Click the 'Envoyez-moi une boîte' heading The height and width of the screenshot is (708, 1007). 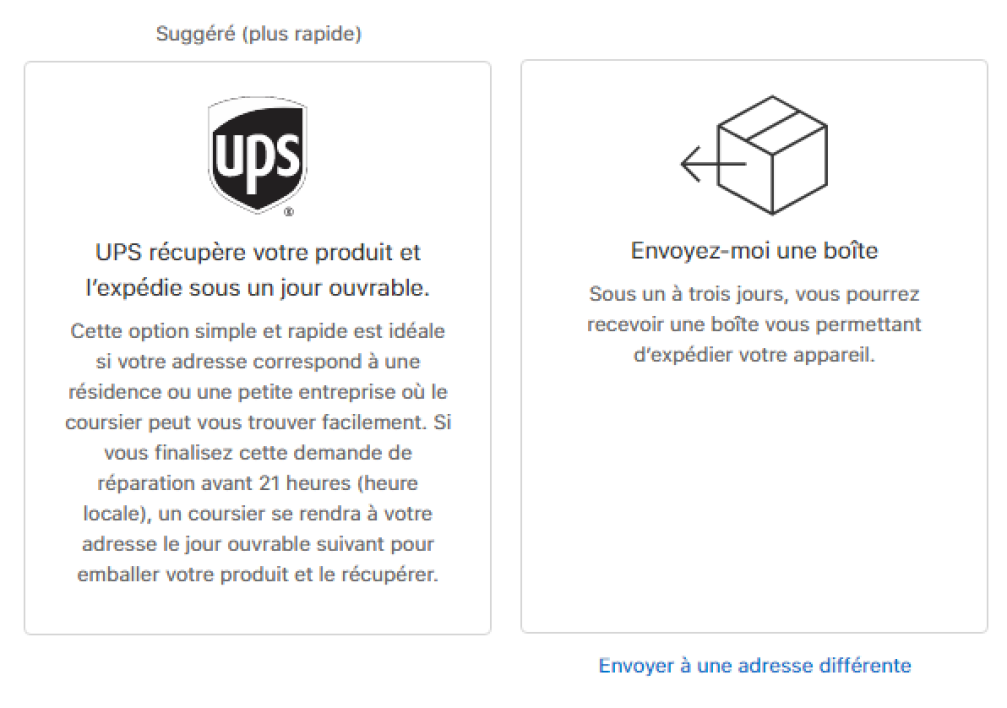pyautogui.click(x=754, y=251)
